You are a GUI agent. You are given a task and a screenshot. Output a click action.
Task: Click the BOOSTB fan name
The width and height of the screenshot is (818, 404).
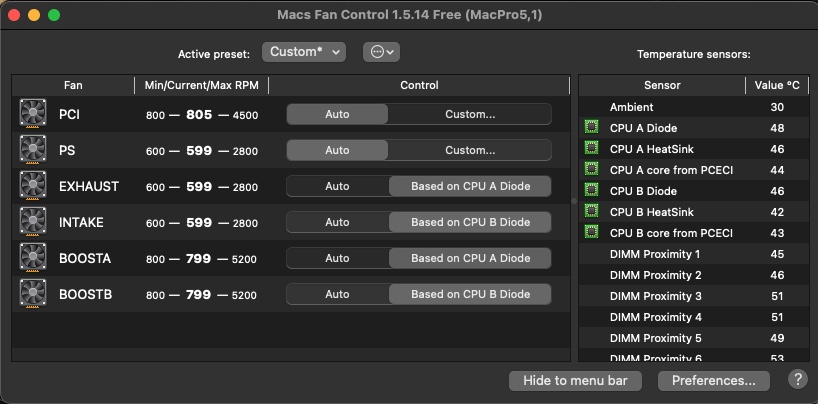85,294
